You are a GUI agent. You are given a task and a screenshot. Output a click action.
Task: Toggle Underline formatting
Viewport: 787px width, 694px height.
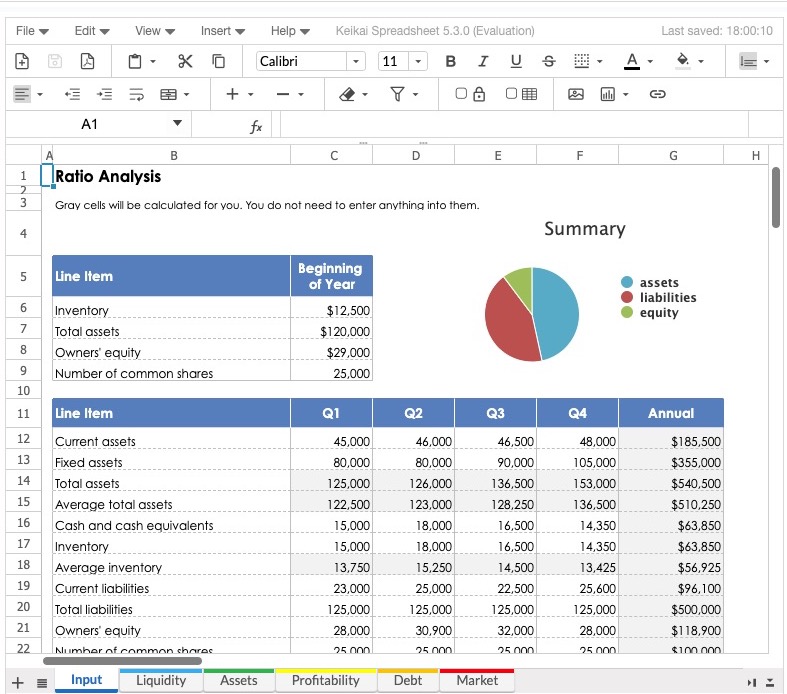515,61
